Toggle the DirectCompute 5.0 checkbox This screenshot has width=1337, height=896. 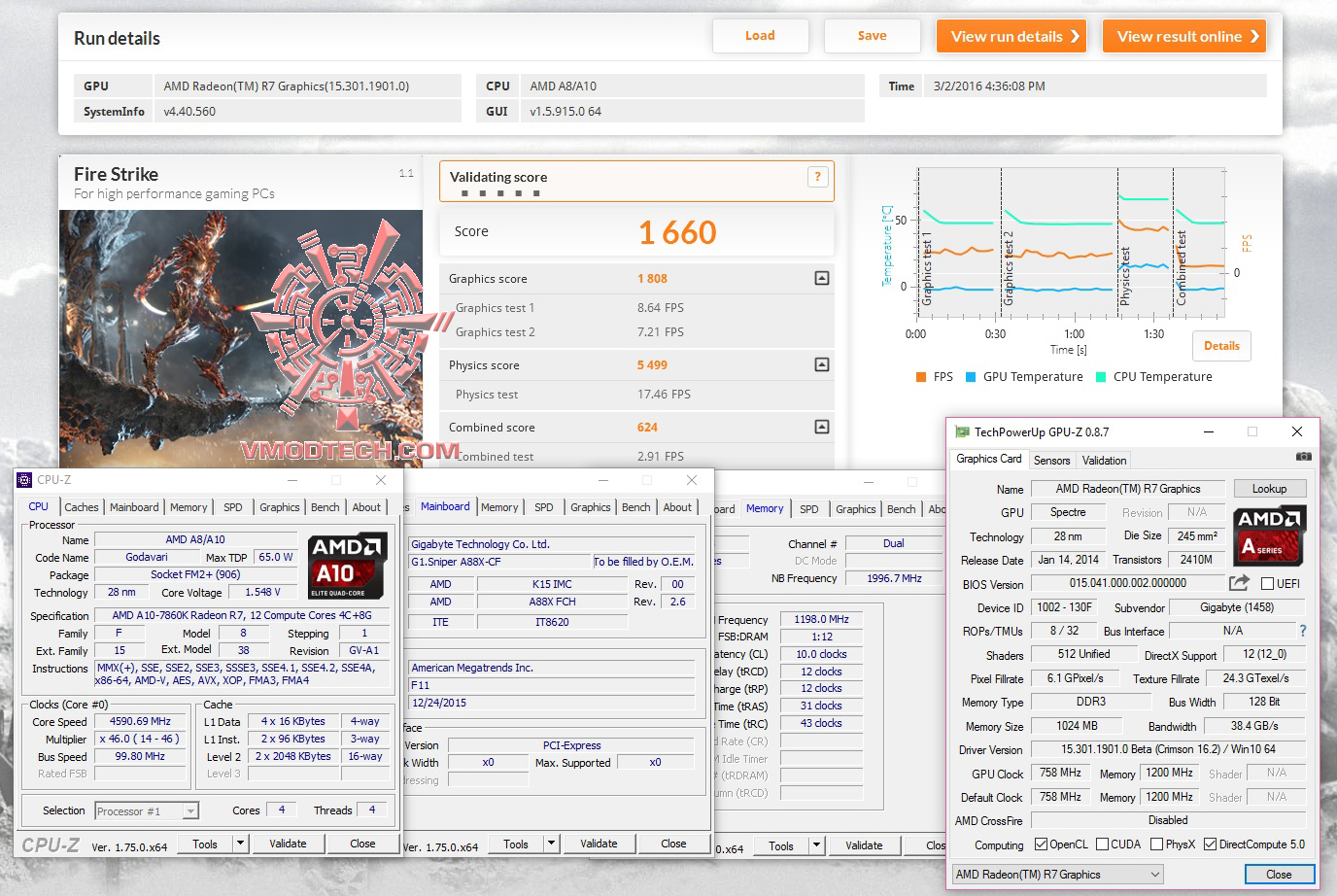click(1210, 844)
